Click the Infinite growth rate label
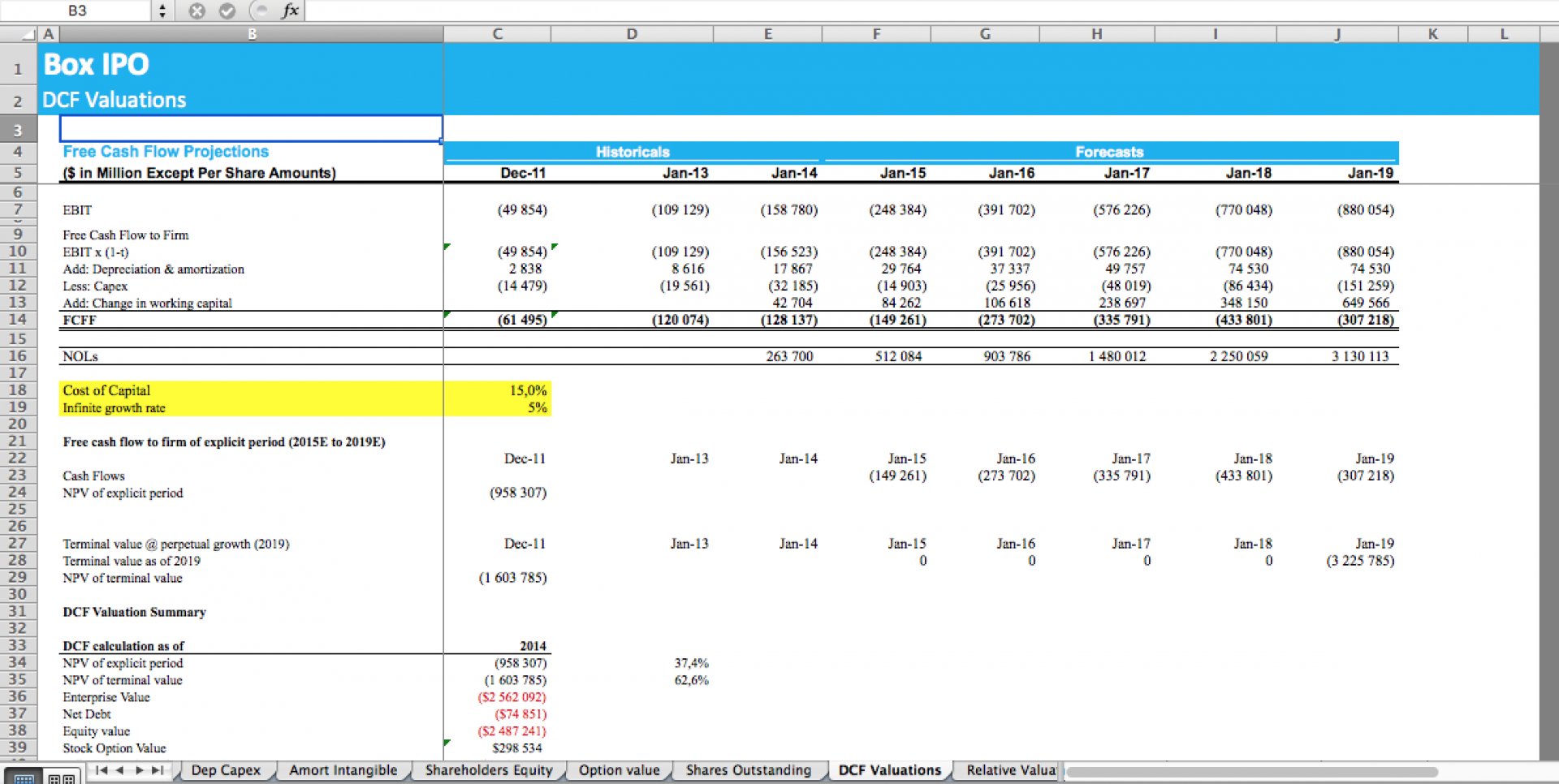 114,408
